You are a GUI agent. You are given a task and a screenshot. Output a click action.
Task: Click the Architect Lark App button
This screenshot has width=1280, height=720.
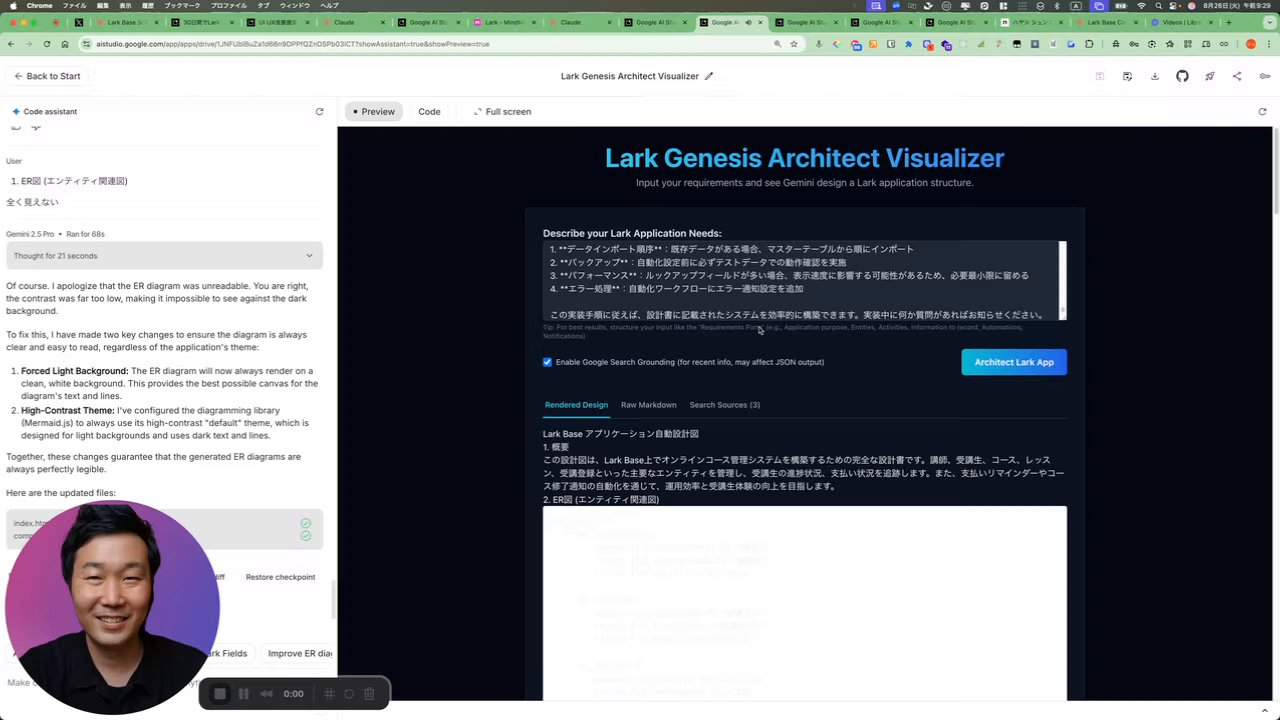(1014, 362)
